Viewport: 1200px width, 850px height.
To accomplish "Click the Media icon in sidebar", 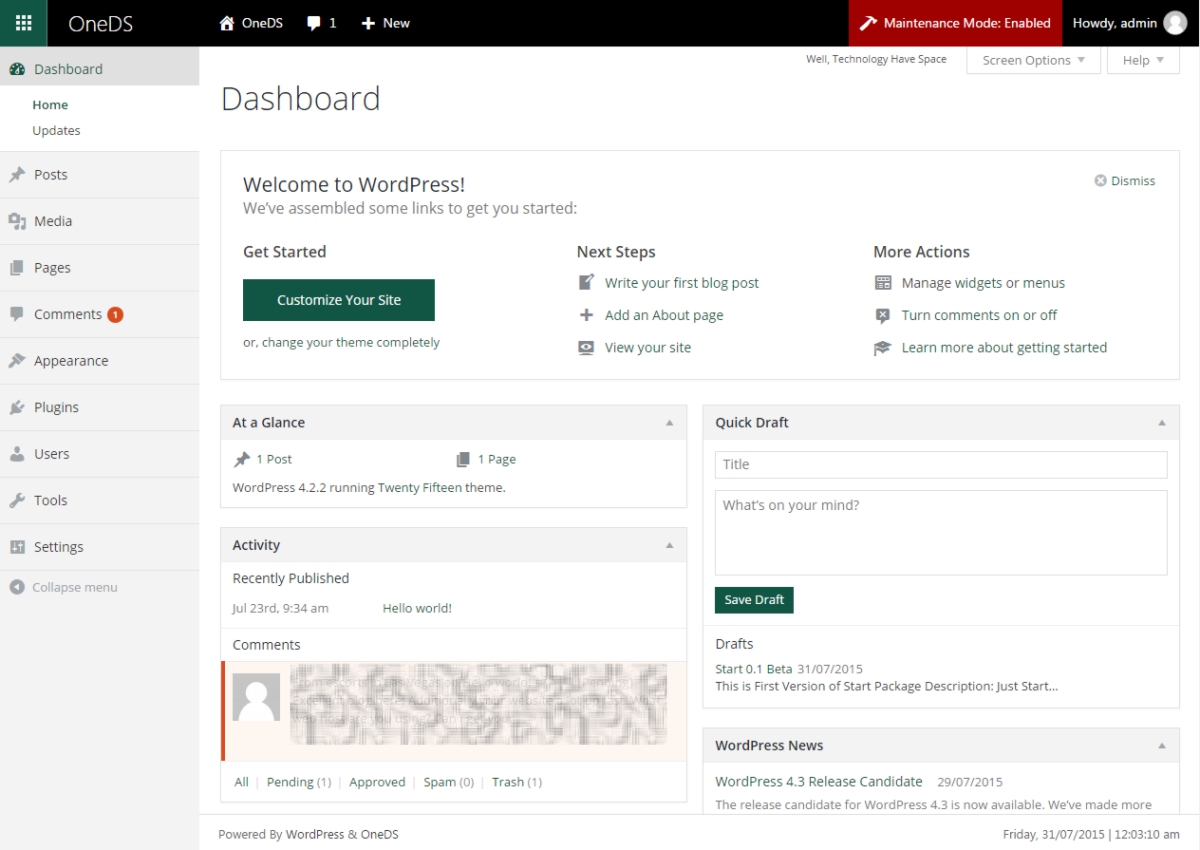I will pos(17,222).
